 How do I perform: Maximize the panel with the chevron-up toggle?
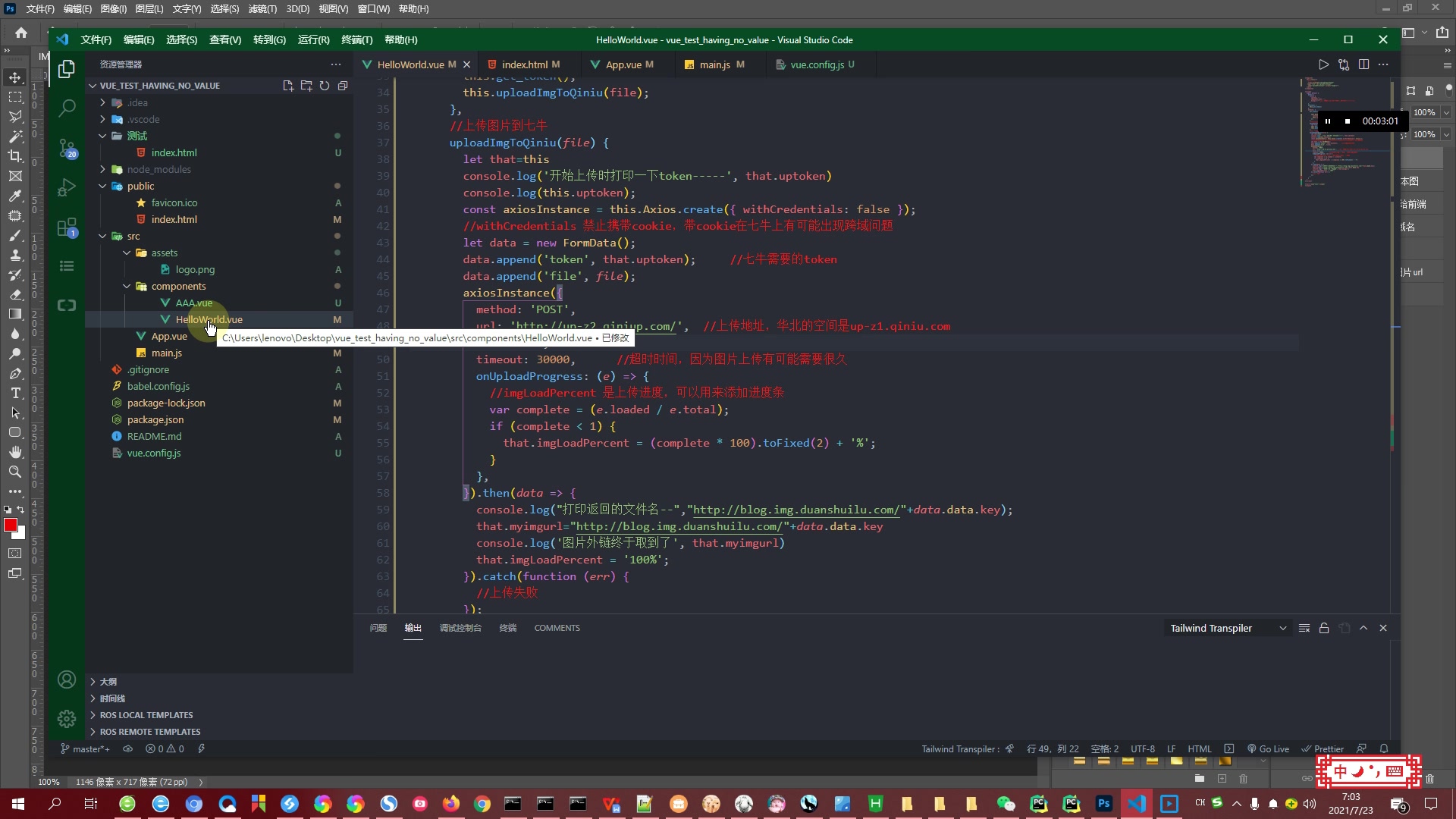[x=1363, y=628]
